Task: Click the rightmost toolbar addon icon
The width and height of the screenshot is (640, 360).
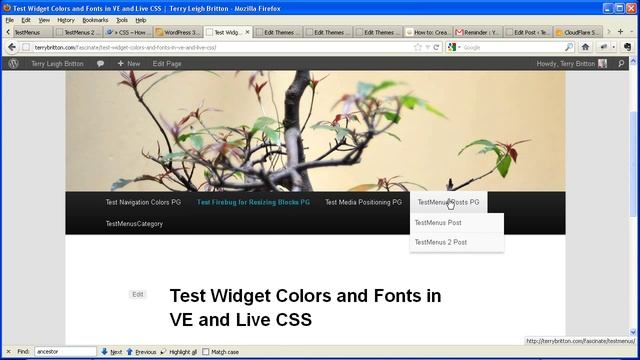Action: point(628,47)
